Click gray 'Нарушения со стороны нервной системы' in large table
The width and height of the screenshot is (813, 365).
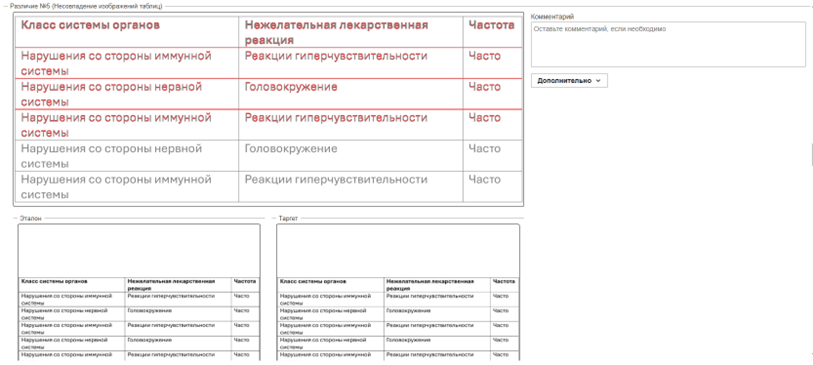(111, 156)
